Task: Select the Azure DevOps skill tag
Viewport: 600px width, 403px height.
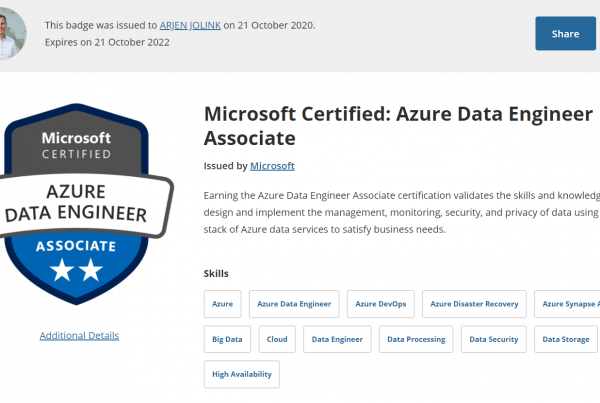Action: pyautogui.click(x=379, y=304)
